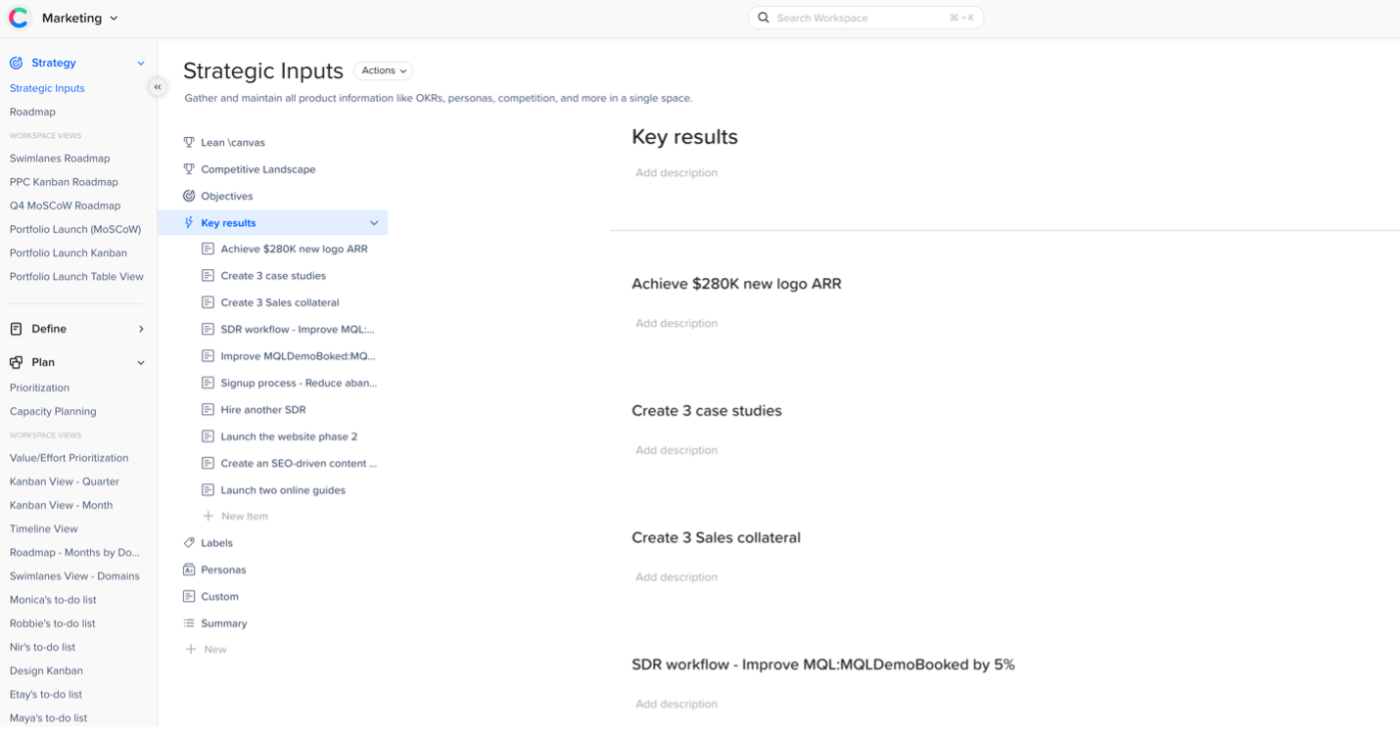Click the Lean canvas trophy icon
The height and width of the screenshot is (729, 1400).
click(189, 142)
